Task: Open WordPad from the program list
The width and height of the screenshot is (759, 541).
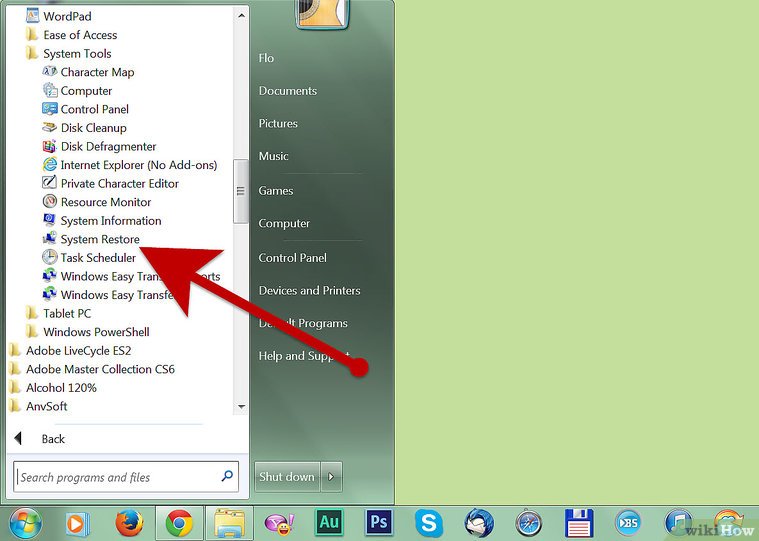Action: tap(59, 16)
